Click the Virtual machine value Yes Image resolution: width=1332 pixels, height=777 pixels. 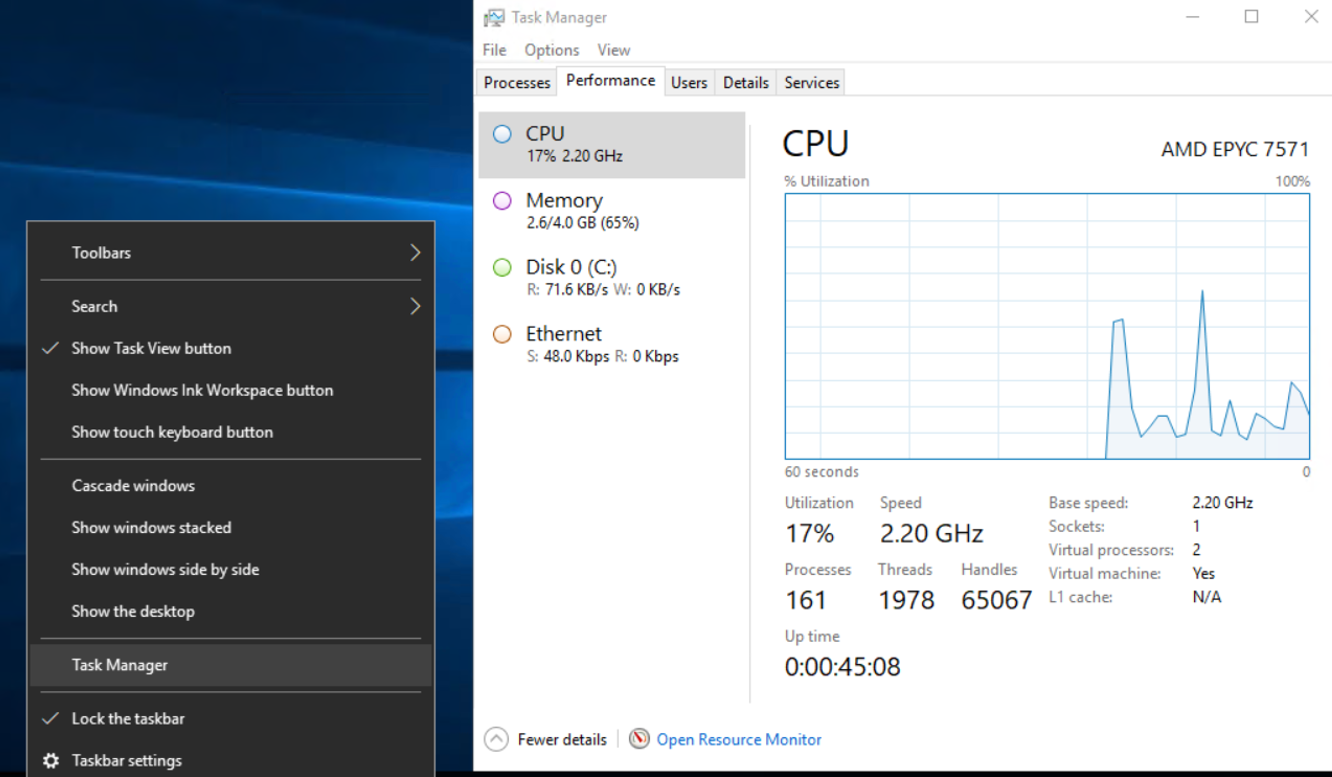pos(1204,574)
